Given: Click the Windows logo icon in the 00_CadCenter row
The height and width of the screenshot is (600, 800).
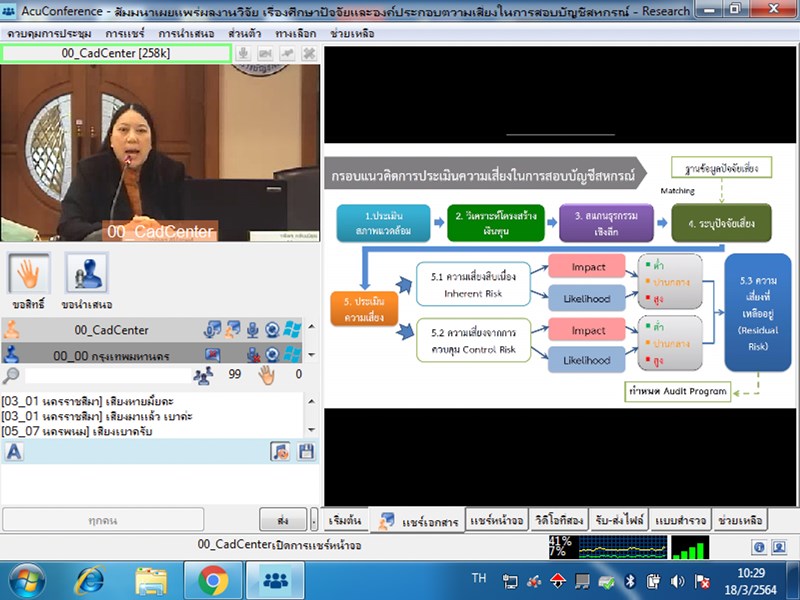Looking at the screenshot, I should point(292,330).
